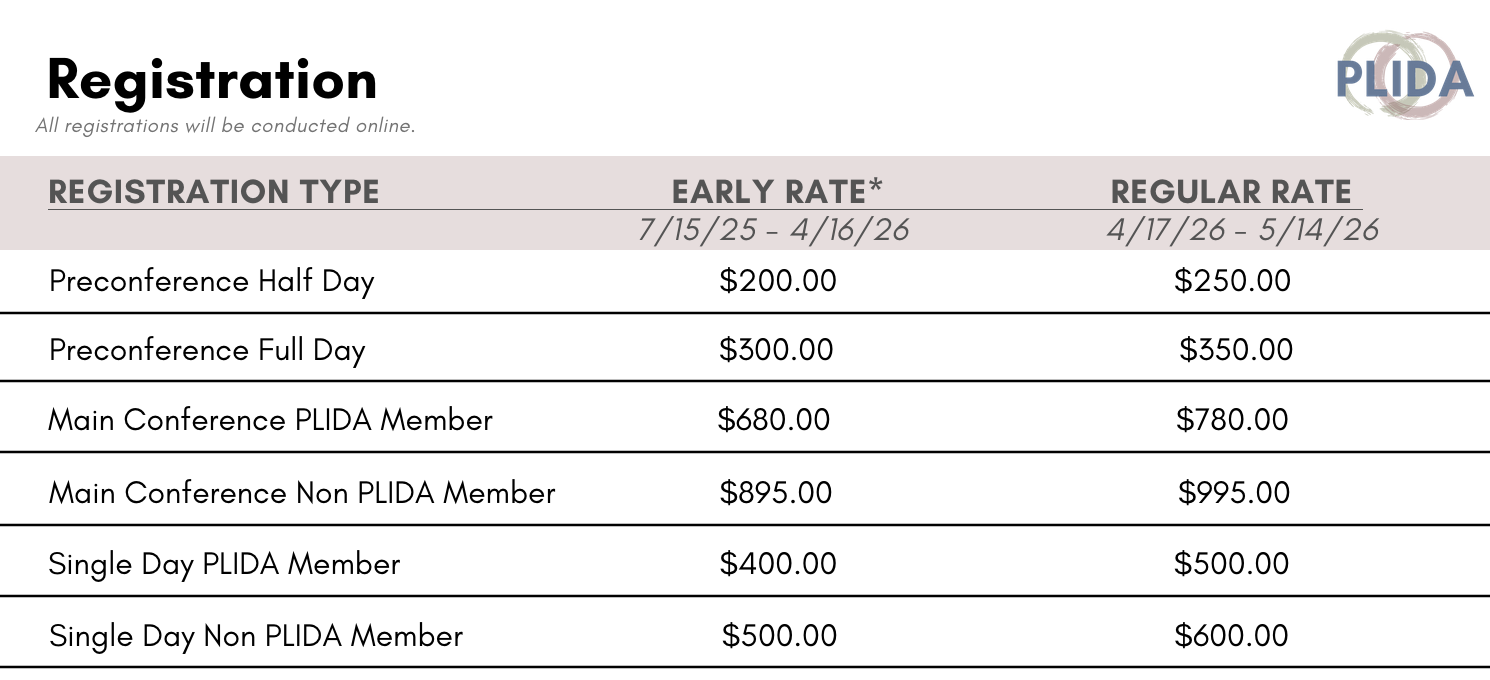Viewport: 1490px width, 680px height.
Task: Click the $350.00 regular rate price
Action: click(x=1236, y=350)
